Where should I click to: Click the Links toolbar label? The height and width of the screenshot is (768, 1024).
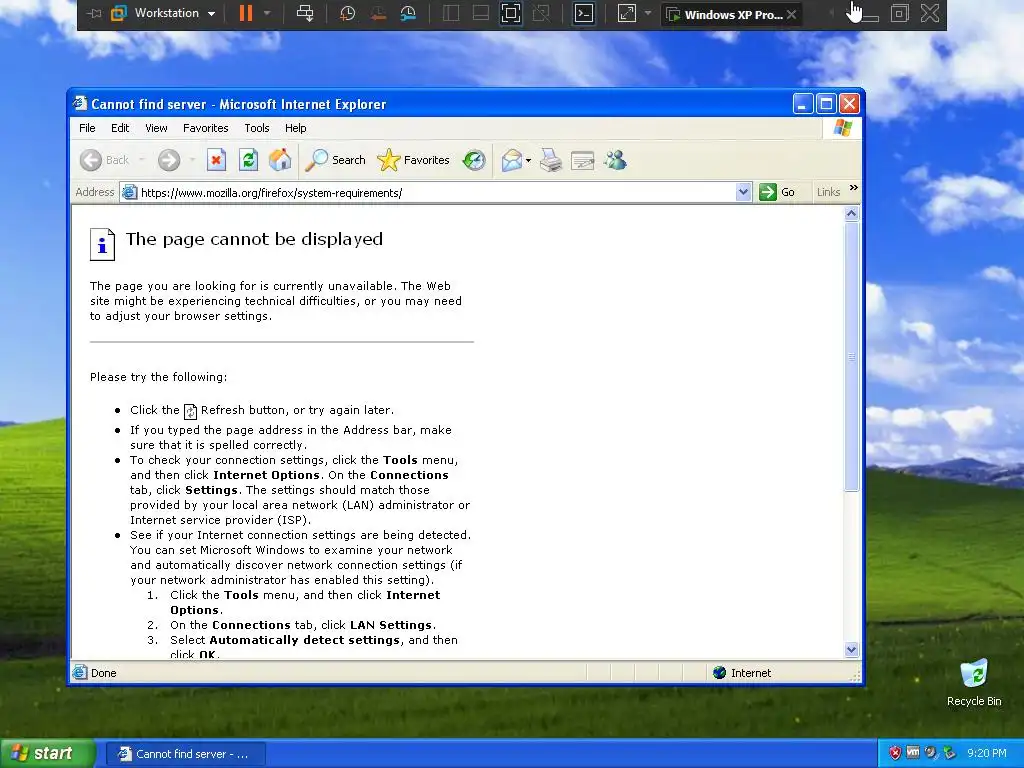click(x=828, y=192)
